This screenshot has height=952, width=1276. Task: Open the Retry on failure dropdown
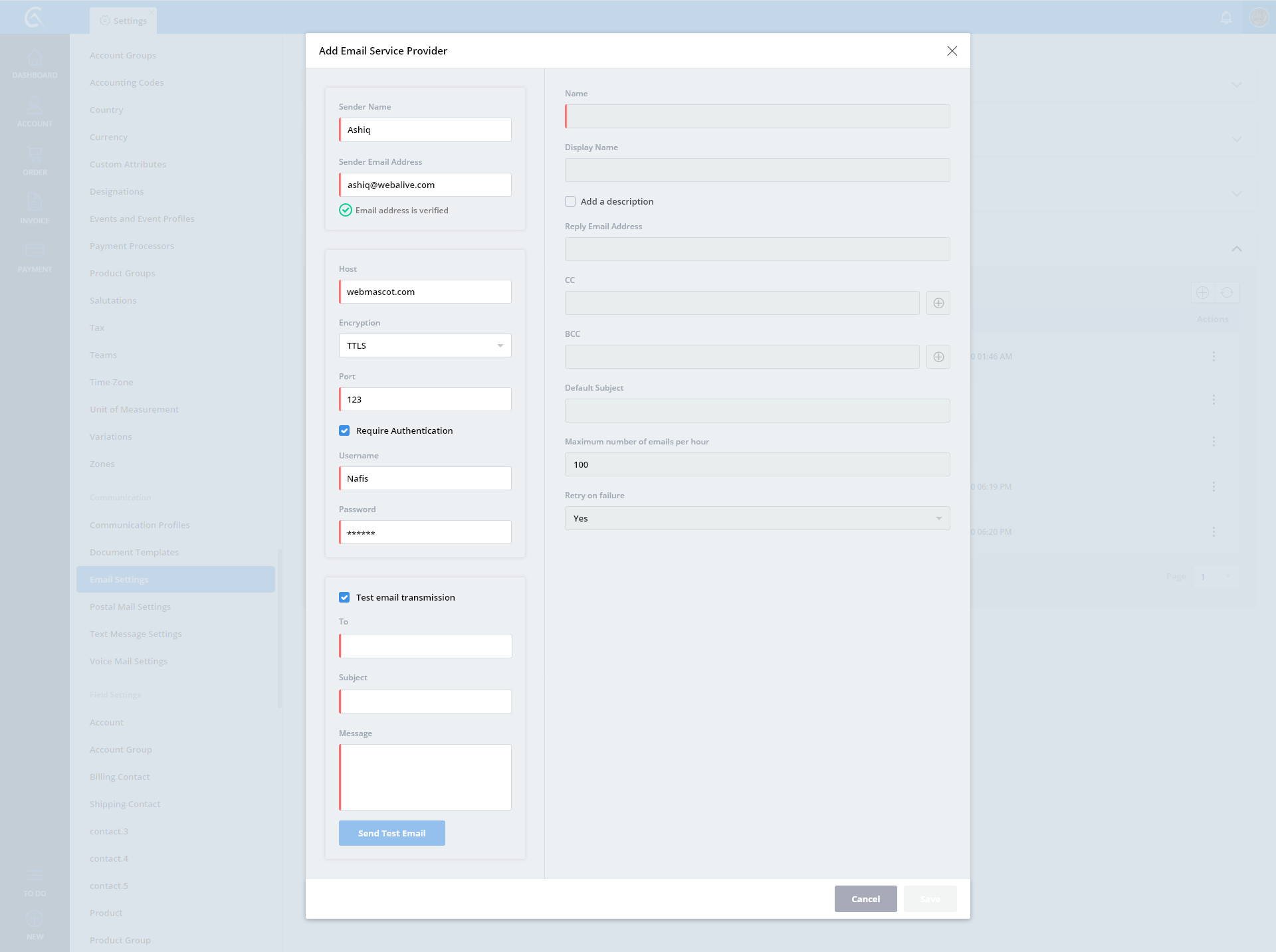click(x=757, y=518)
